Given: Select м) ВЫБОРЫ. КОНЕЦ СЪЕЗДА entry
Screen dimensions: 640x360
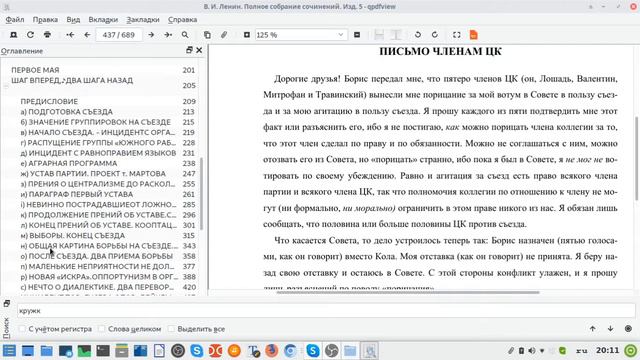Looking at the screenshot, I should [x=73, y=236].
